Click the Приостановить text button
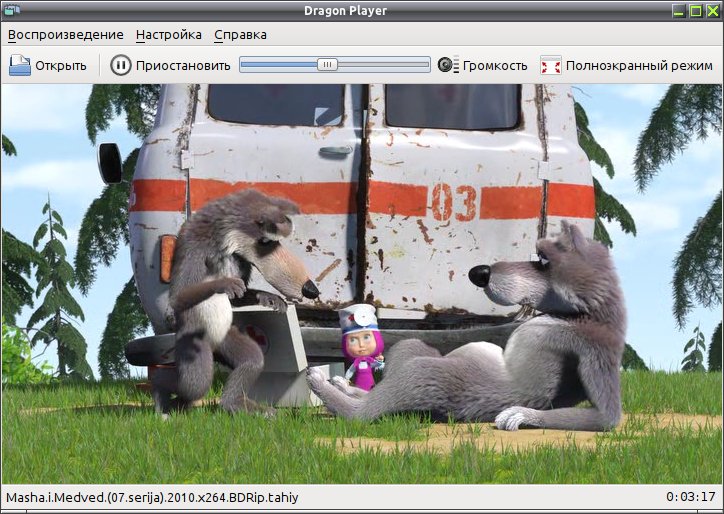This screenshot has height=514, width=724. click(183, 66)
